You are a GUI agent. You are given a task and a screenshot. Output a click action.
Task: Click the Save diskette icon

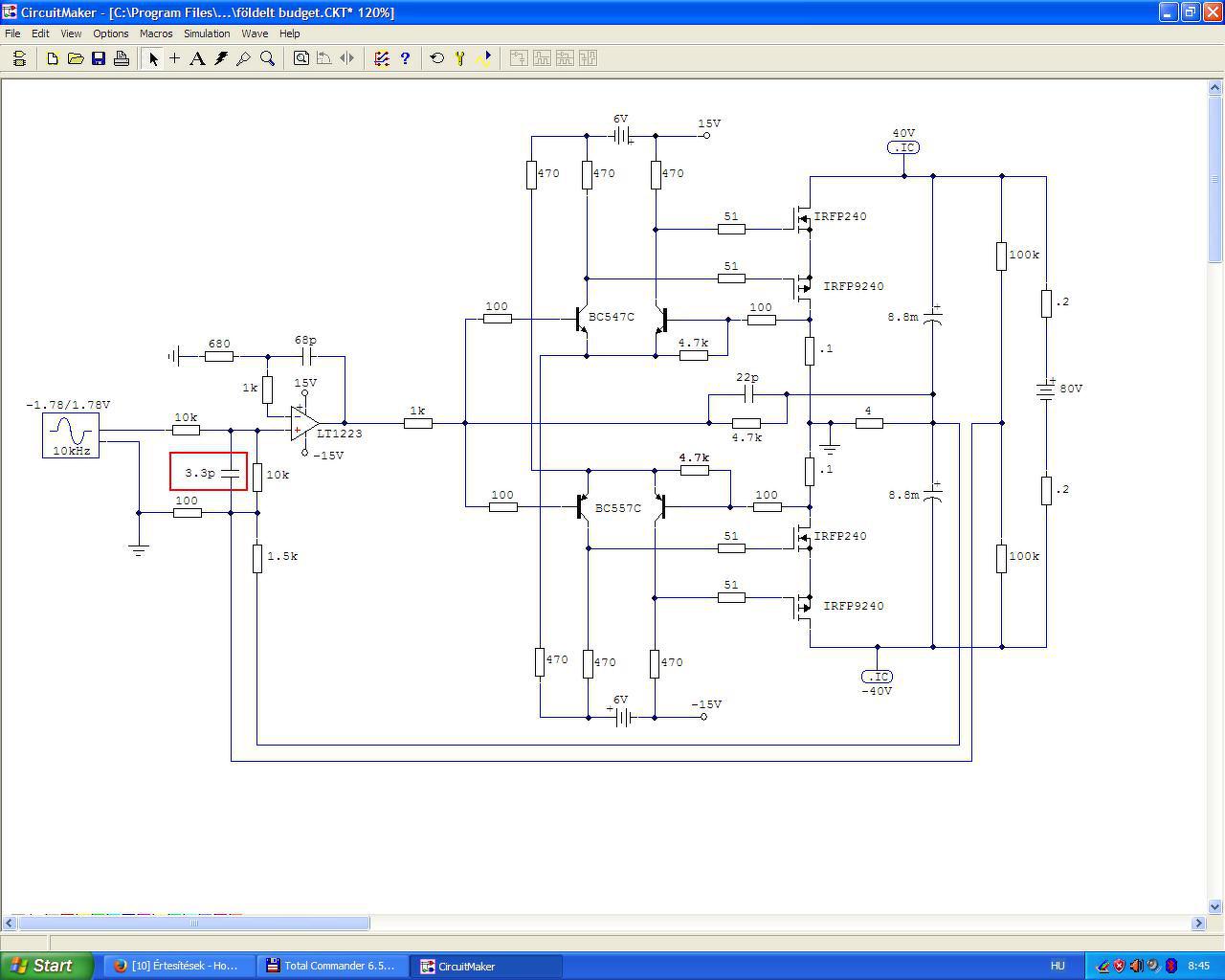pyautogui.click(x=99, y=58)
